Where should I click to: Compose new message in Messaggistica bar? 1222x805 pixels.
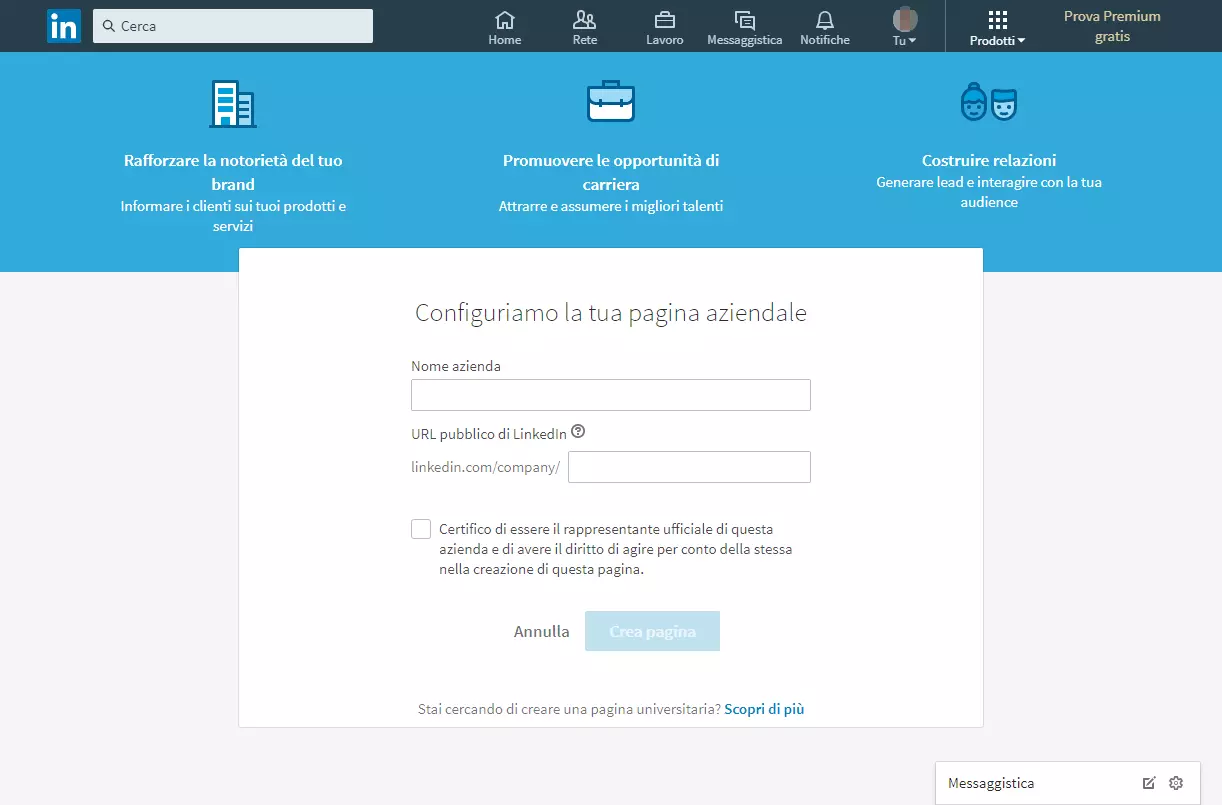[x=1149, y=783]
